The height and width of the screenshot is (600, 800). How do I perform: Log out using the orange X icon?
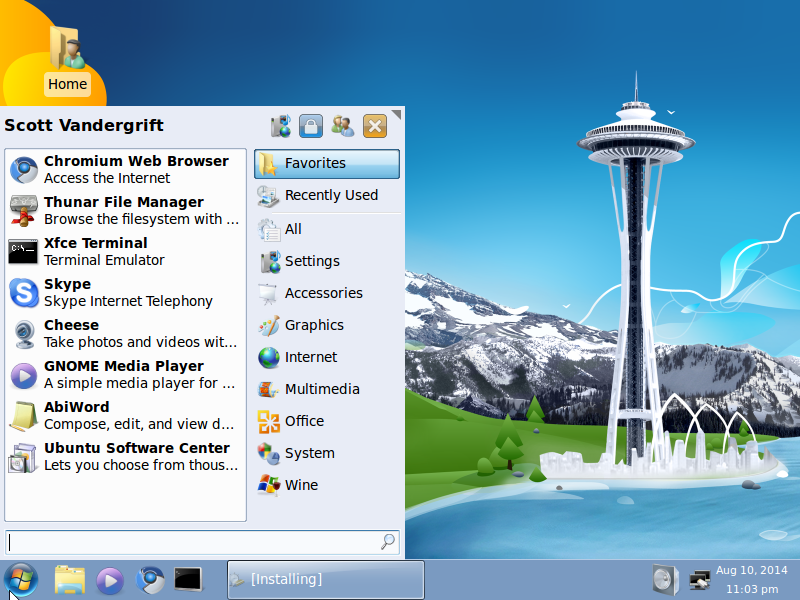tap(374, 126)
